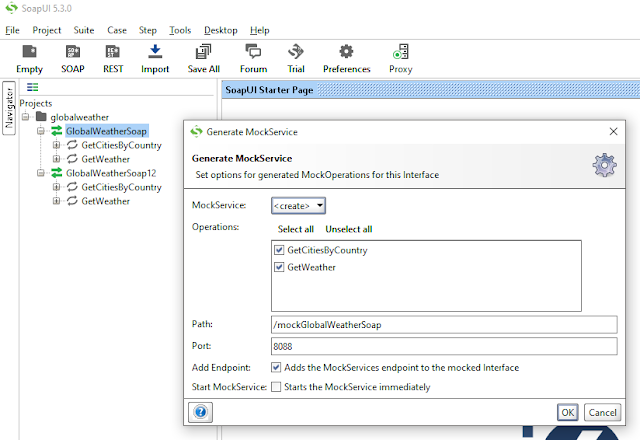Click Unselect all operations link
Image resolution: width=640 pixels, height=440 pixels.
(349, 229)
